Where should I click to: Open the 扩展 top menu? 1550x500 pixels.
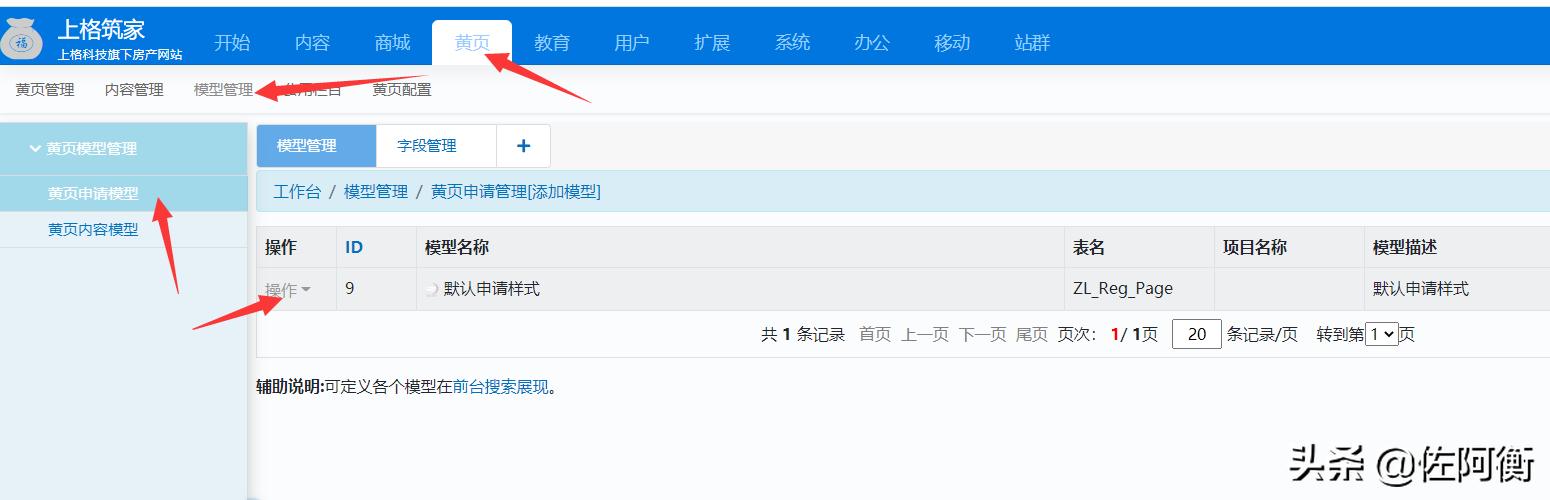(712, 42)
